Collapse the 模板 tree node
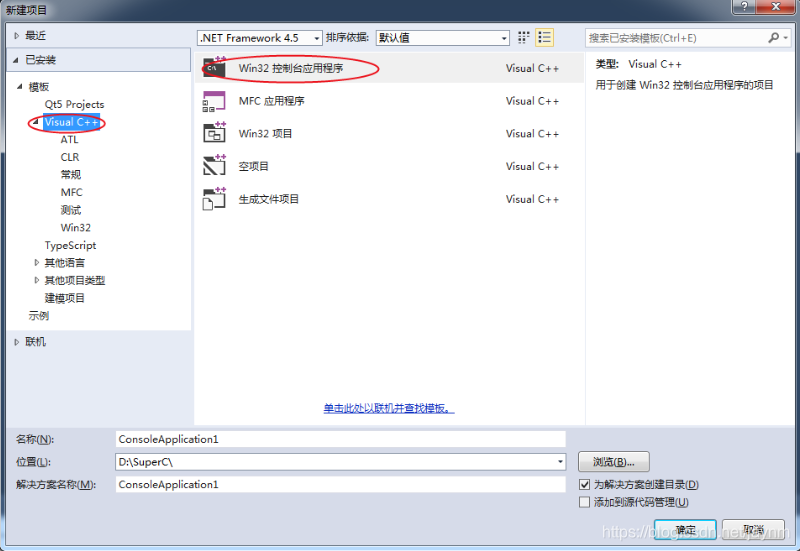The image size is (800, 551). coord(19,87)
